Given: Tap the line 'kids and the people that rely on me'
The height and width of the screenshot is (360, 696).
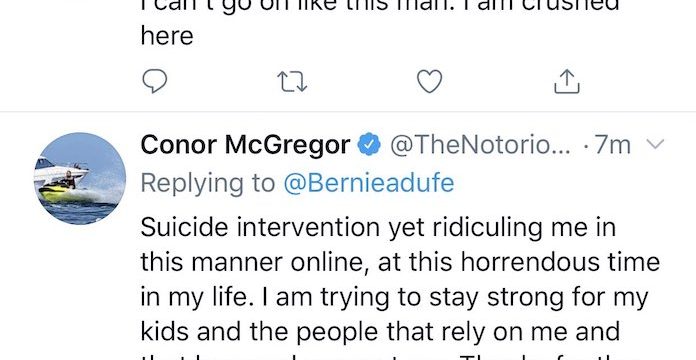Looking at the screenshot, I should [x=380, y=332].
